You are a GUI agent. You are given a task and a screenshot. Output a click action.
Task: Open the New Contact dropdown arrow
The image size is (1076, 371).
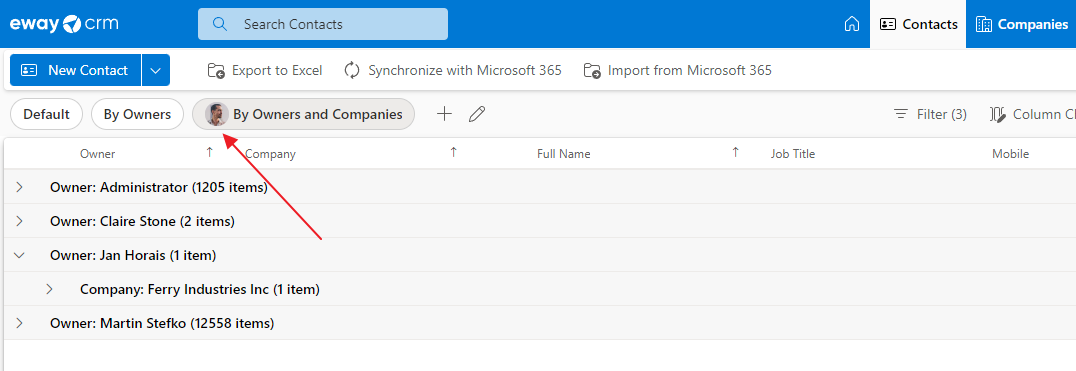pyautogui.click(x=156, y=70)
